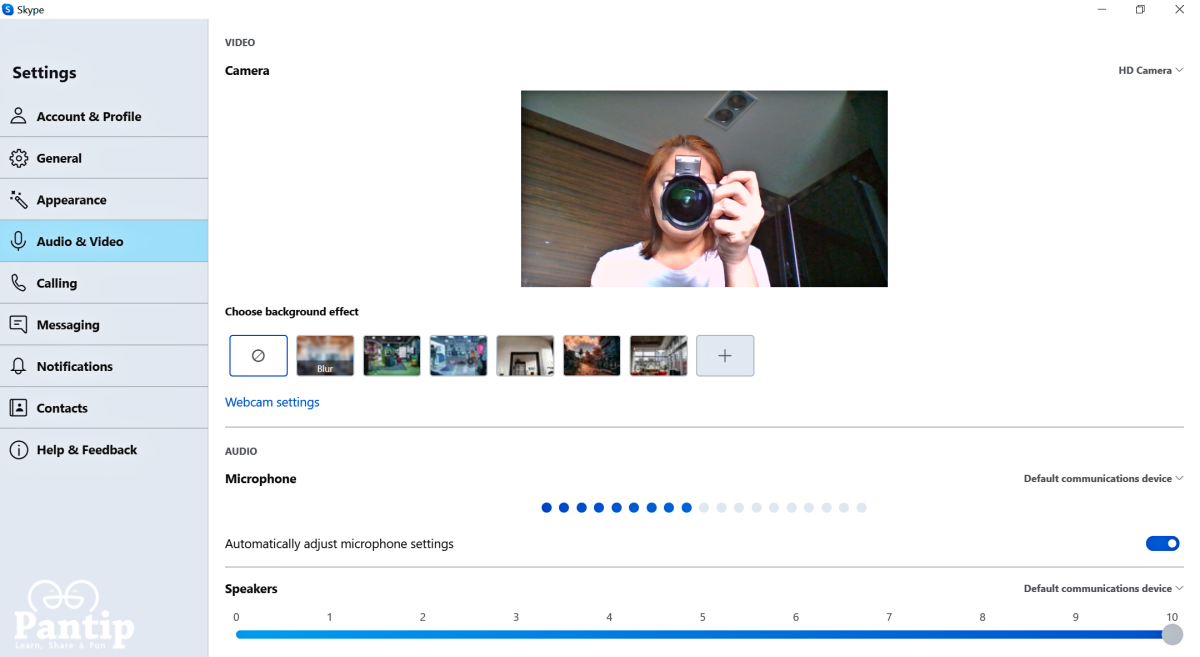
Task: Apply the Blur background effect
Action: pos(325,356)
